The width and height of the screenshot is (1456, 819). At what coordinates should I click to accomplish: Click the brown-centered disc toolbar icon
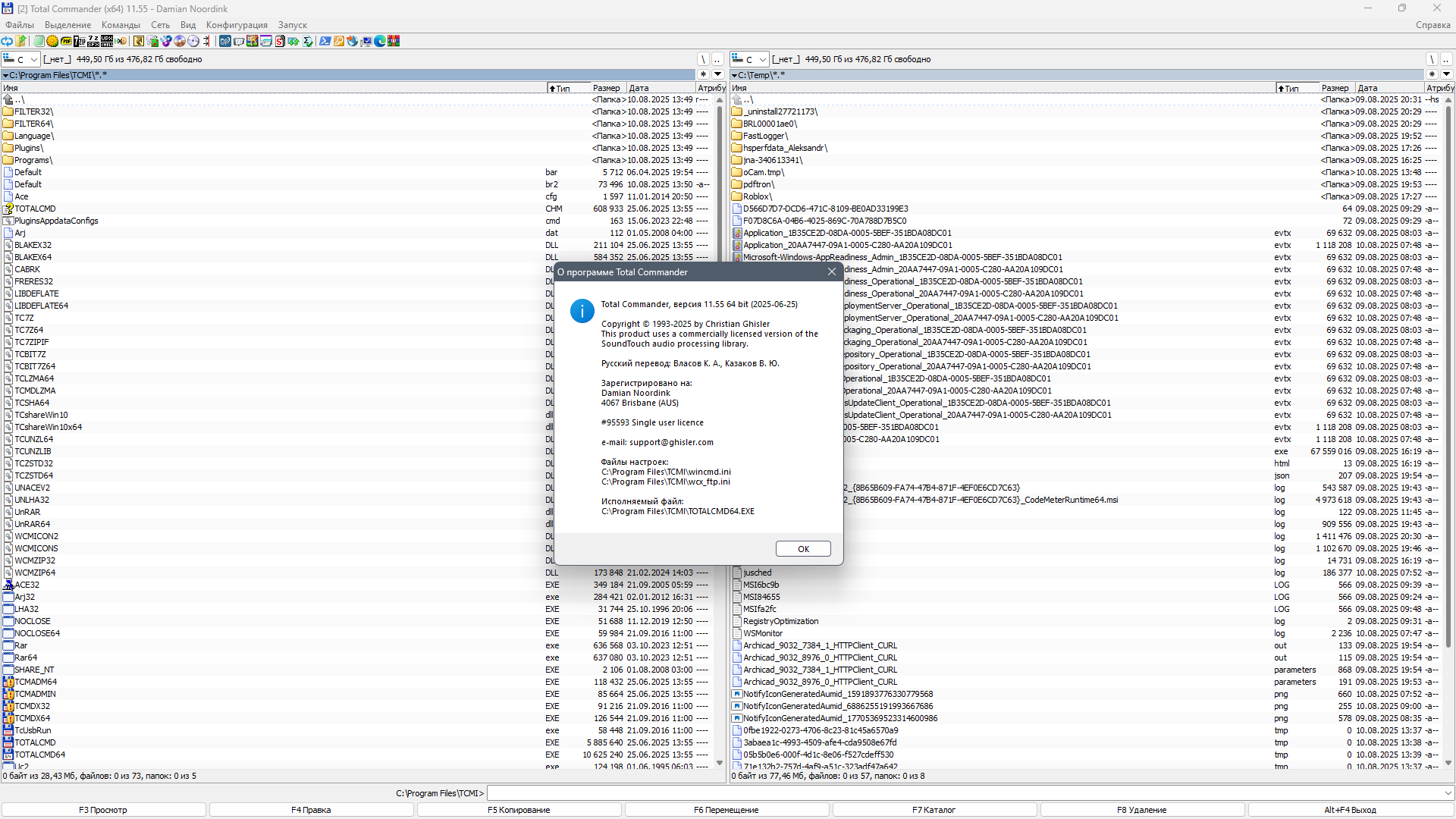[180, 41]
